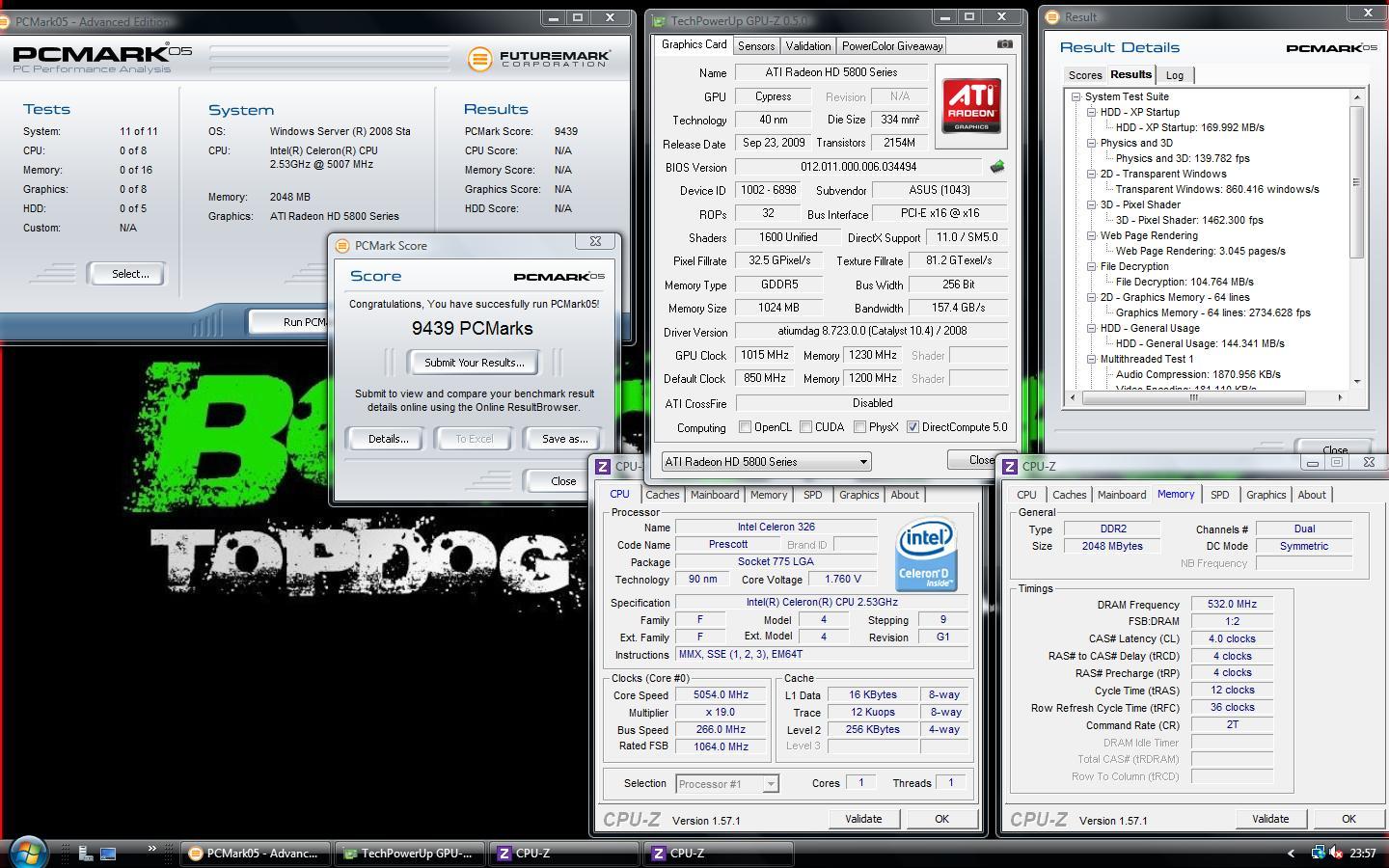Image resolution: width=1389 pixels, height=868 pixels.
Task: Click the ATI Radeon Graphics logo
Action: [971, 105]
